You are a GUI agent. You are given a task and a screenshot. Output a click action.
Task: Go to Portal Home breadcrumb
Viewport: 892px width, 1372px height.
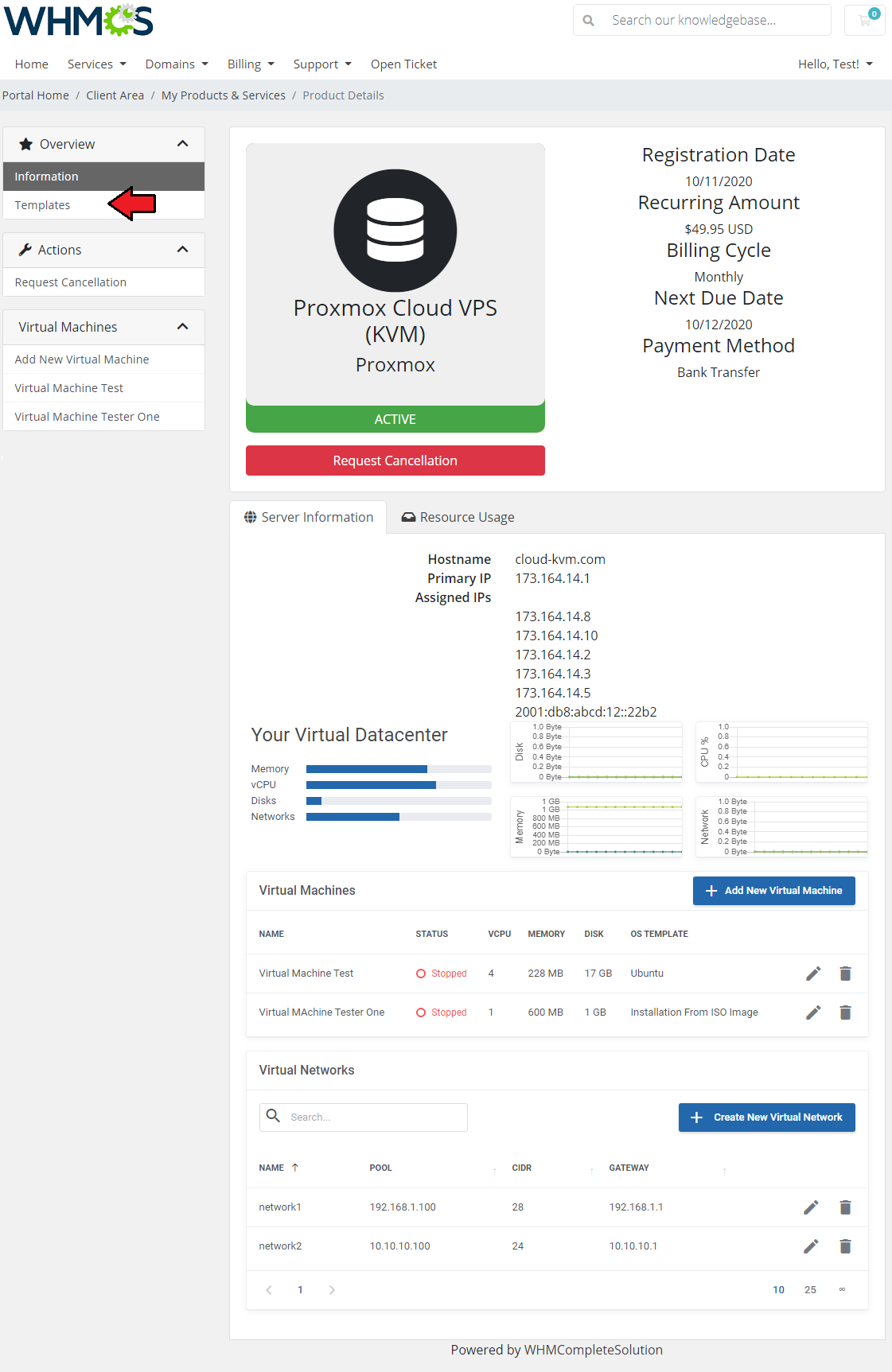tap(36, 95)
